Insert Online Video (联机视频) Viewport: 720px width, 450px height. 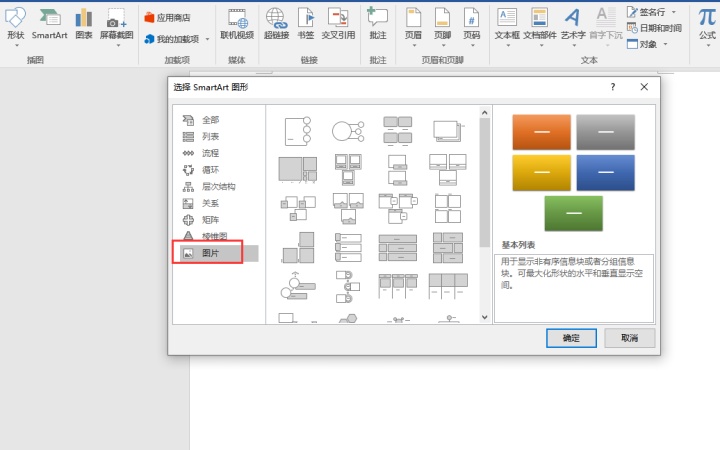tap(237, 25)
